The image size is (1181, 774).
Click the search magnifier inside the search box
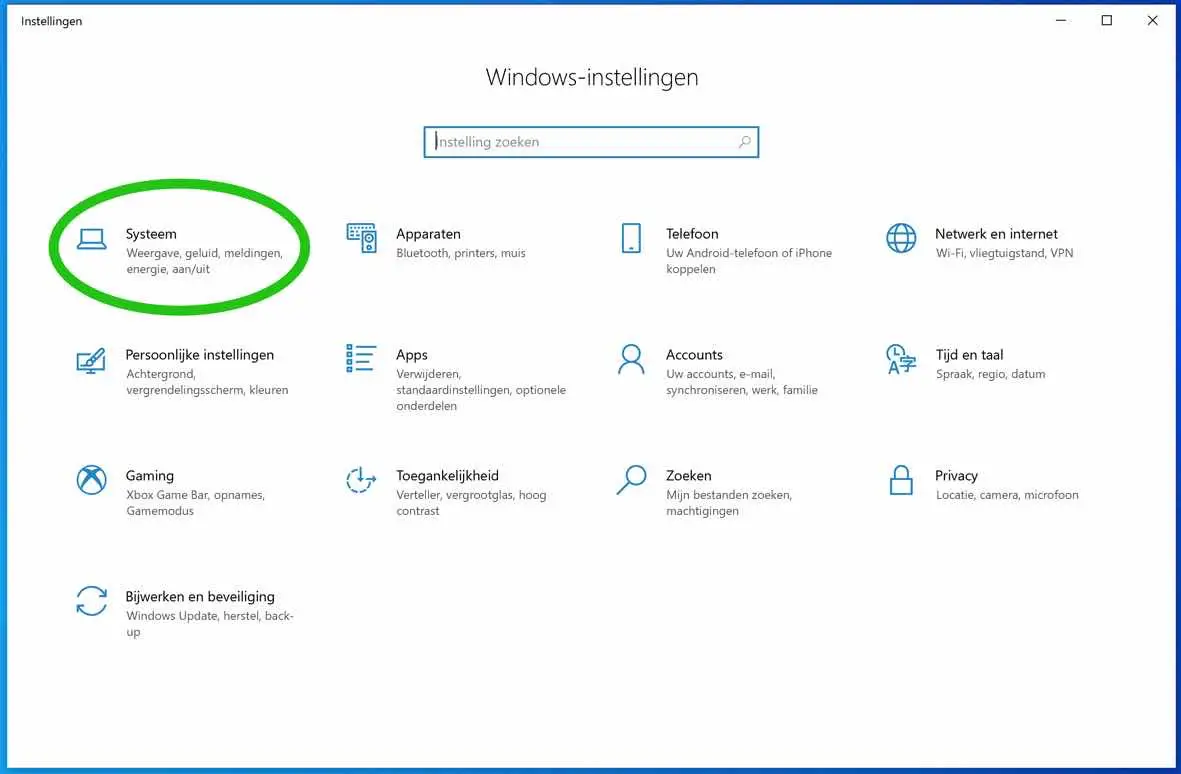pos(744,142)
